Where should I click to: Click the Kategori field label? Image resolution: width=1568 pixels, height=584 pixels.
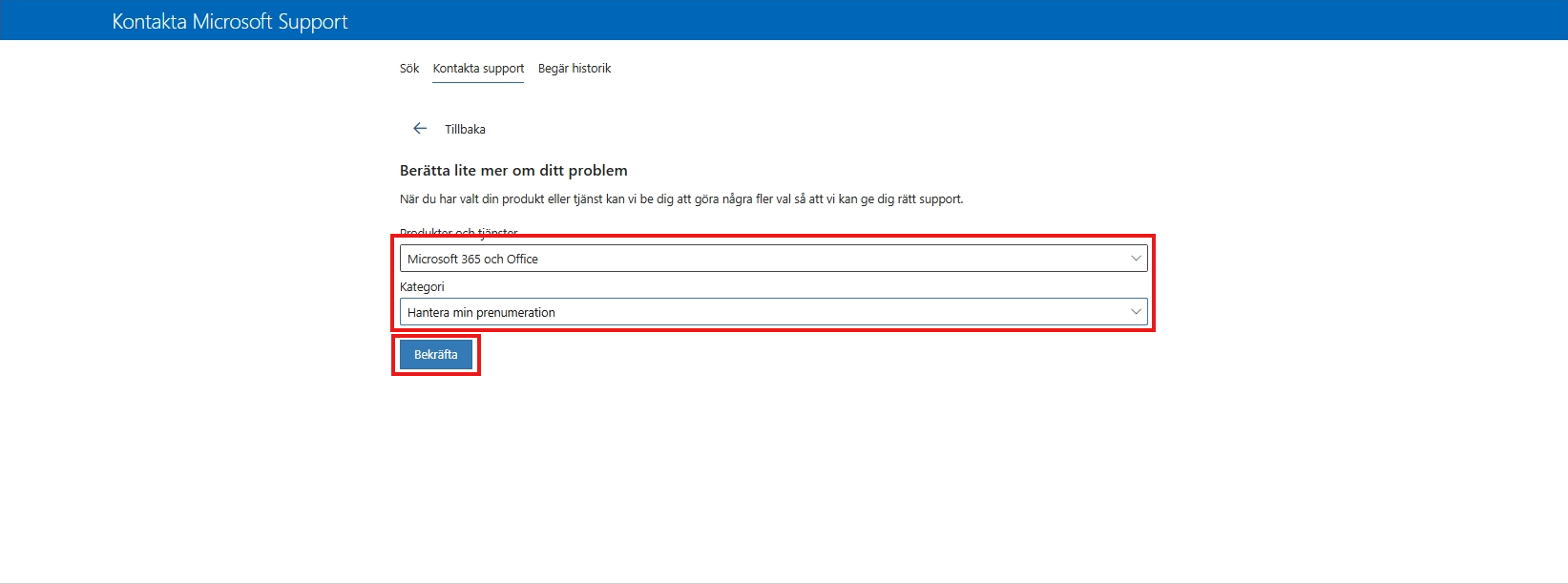(x=422, y=286)
